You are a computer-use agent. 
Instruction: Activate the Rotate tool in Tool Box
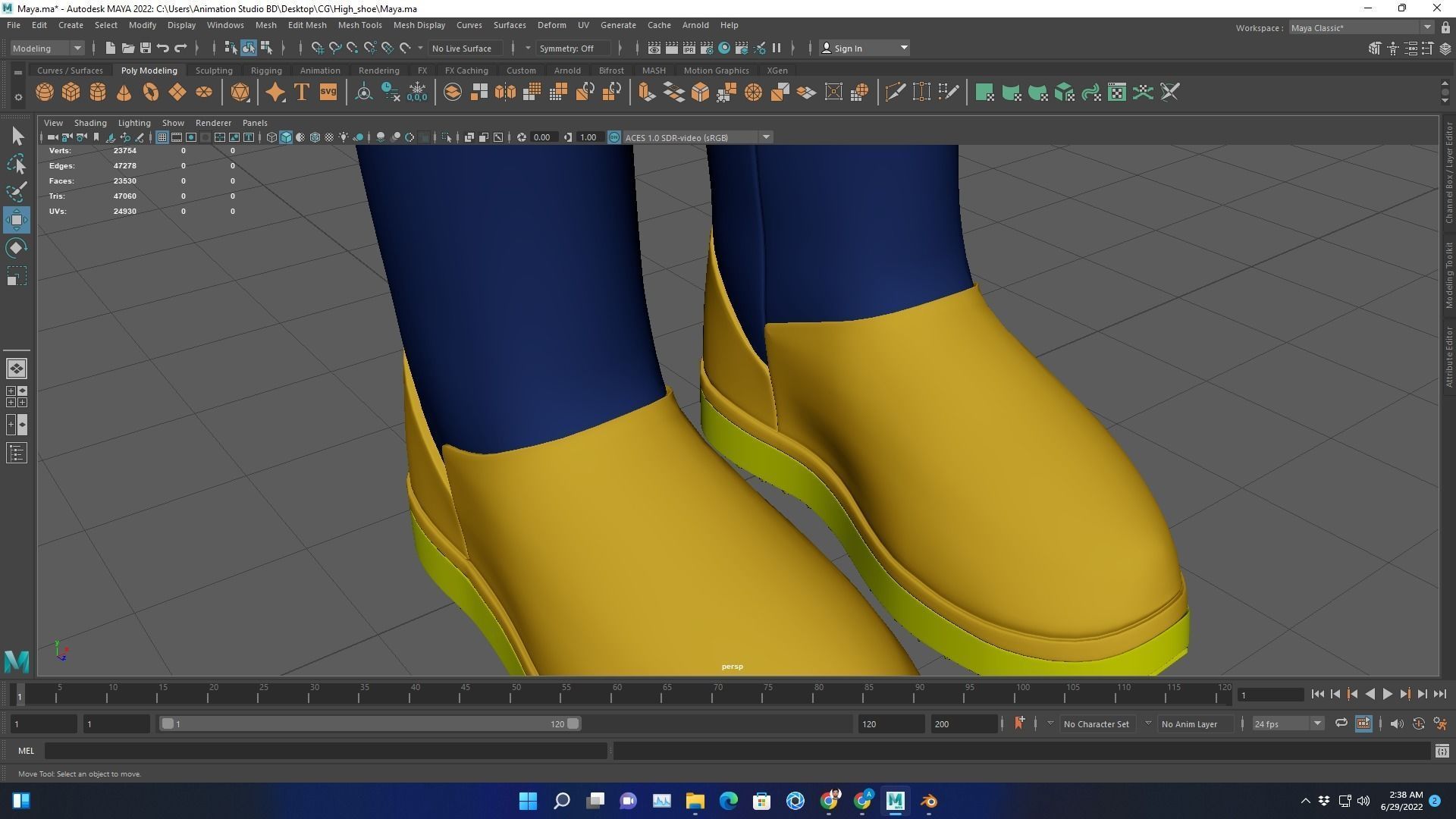coord(17,248)
